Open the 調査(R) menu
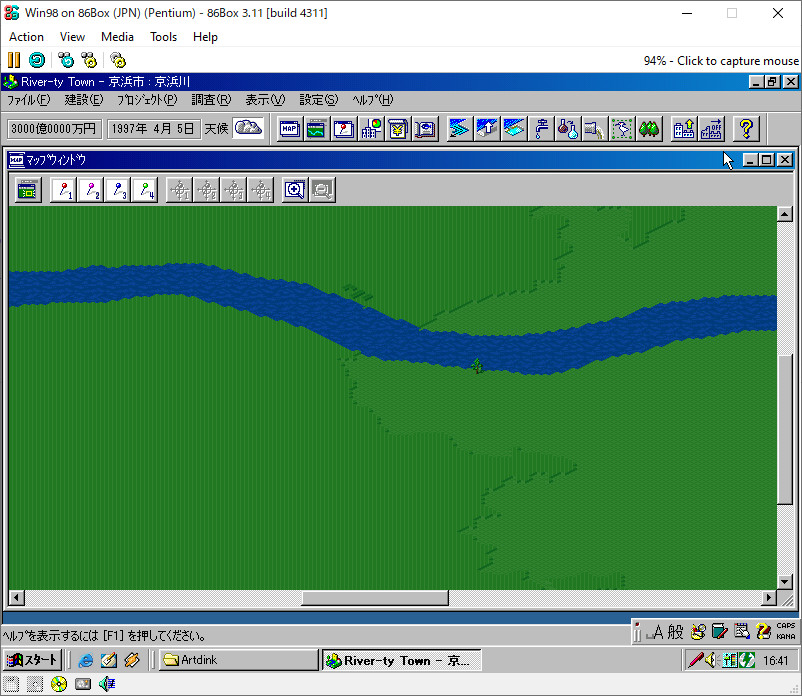 point(211,100)
